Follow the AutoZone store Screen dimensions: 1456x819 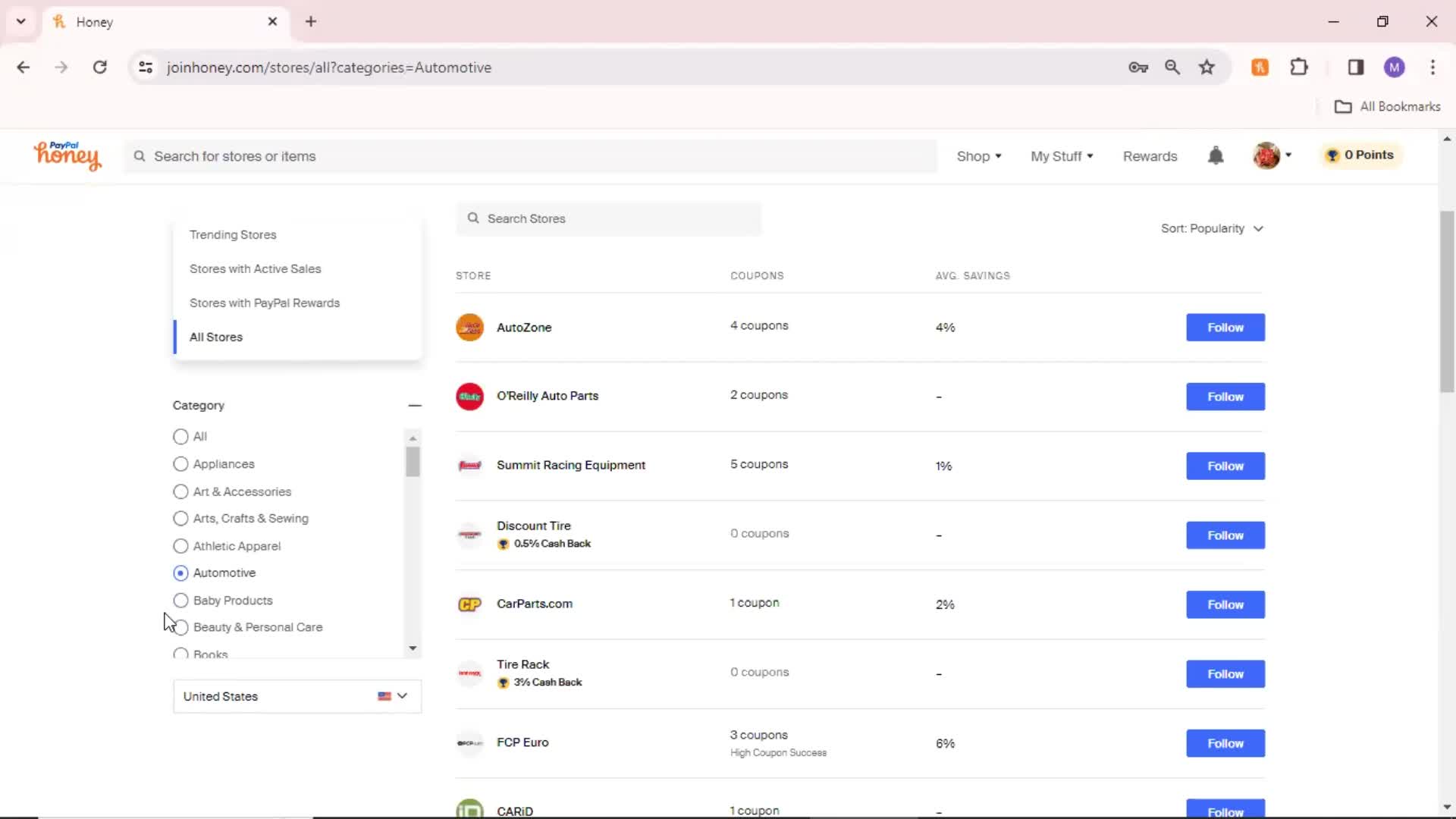click(1225, 326)
